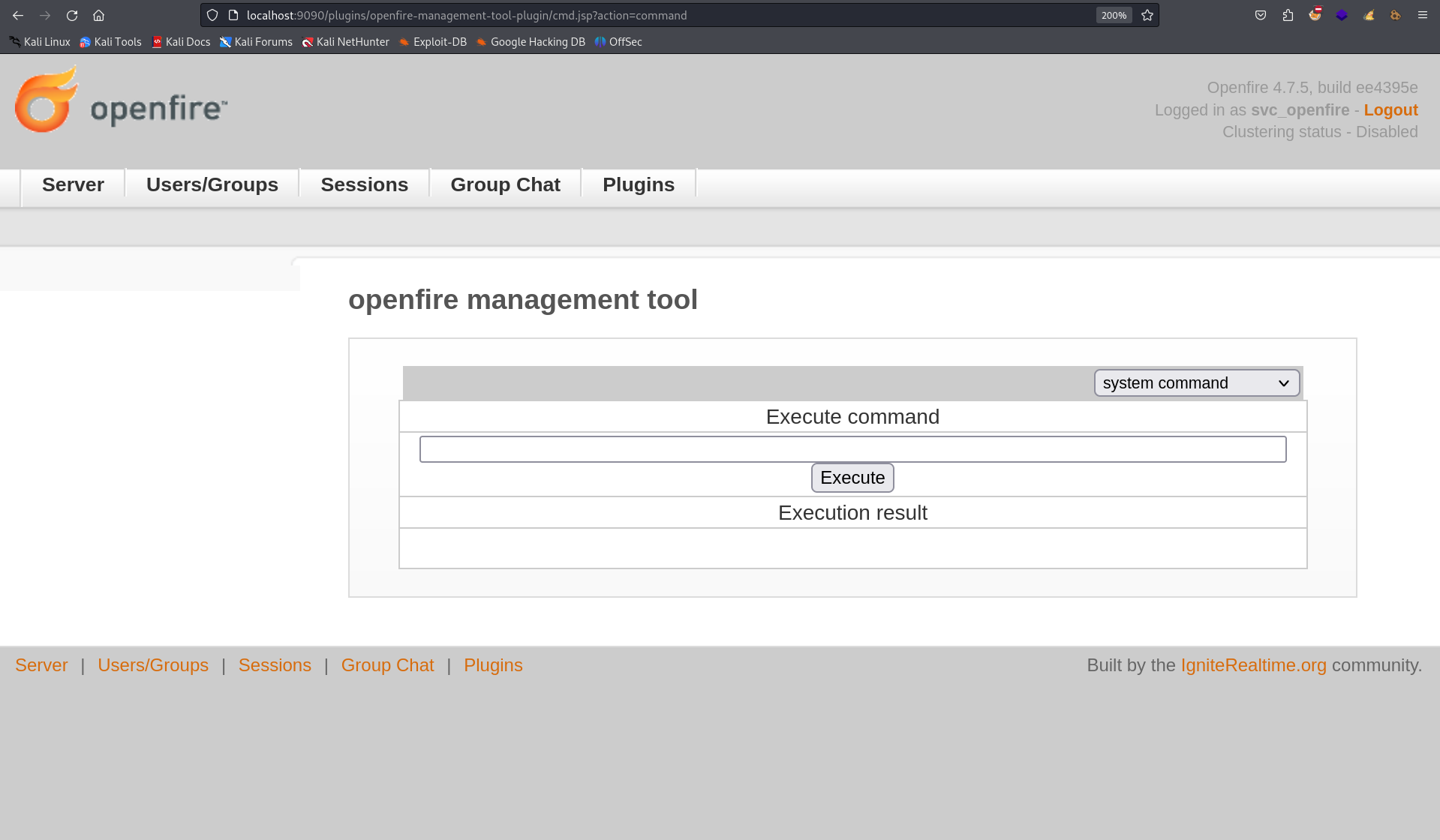Image resolution: width=1440 pixels, height=840 pixels.
Task: Open the Exploit-DB bookmark
Action: point(432,42)
